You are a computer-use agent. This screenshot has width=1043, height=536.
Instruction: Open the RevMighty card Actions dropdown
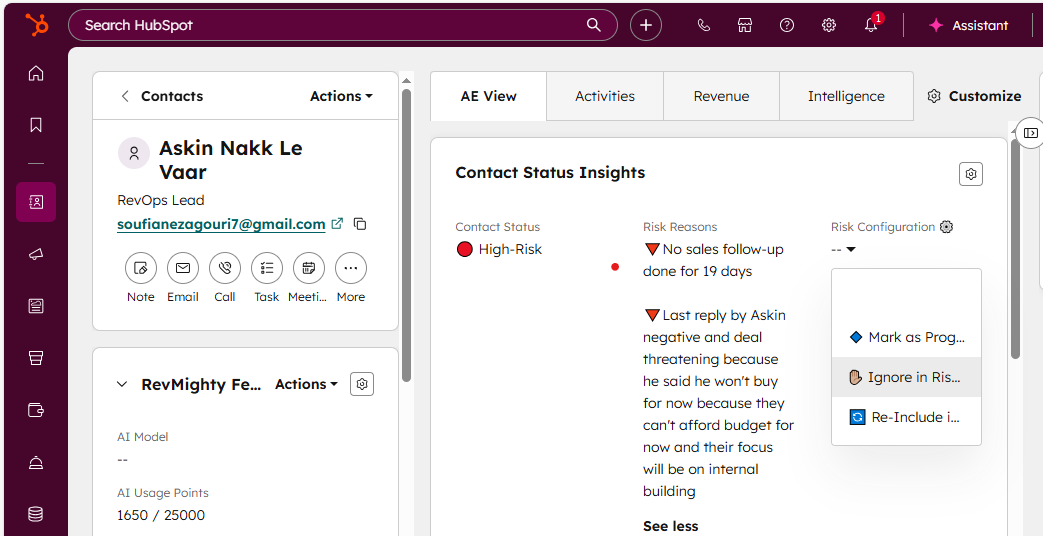[307, 384]
